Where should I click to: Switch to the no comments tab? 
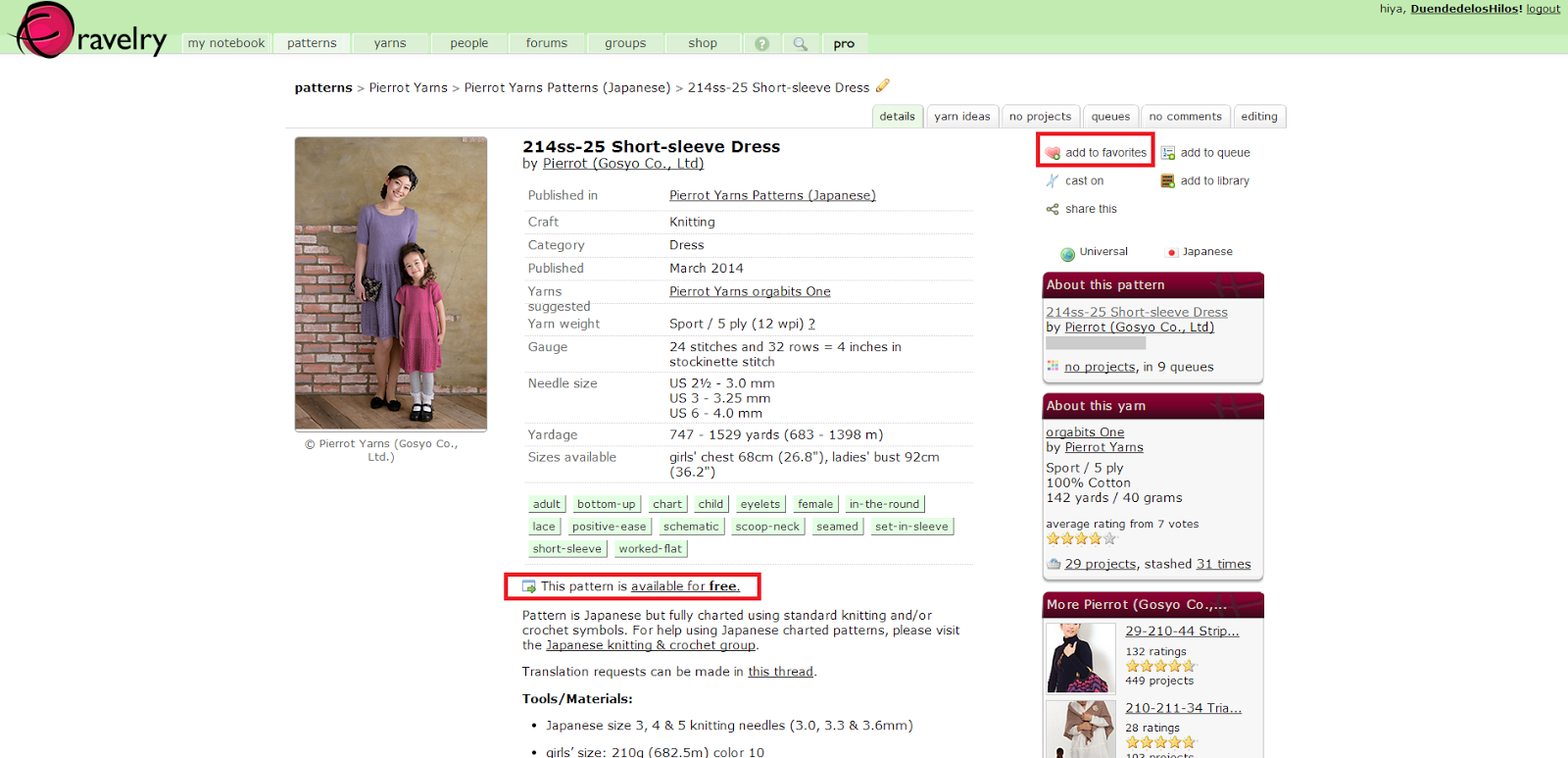coord(1186,116)
